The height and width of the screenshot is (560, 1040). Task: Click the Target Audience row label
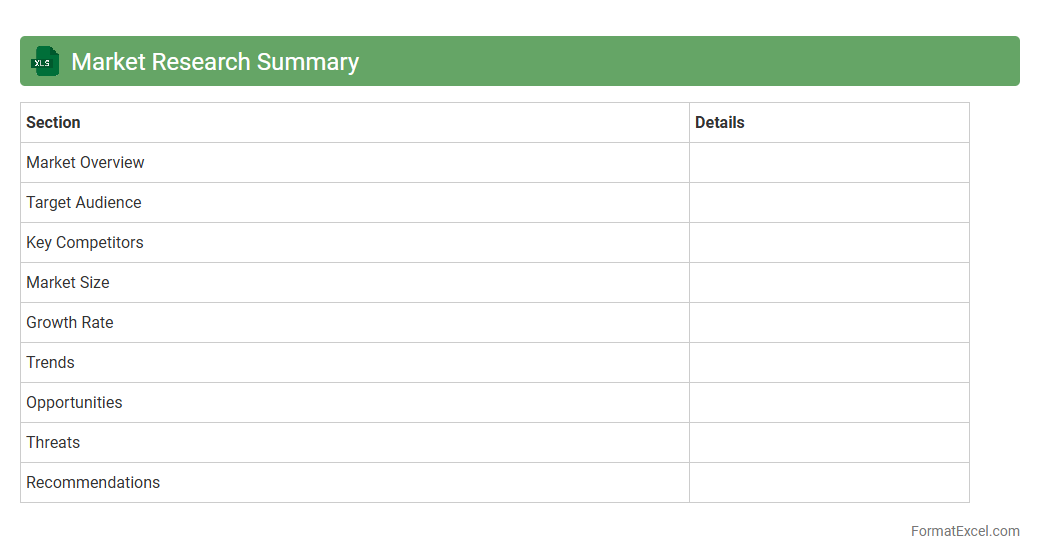(x=84, y=202)
